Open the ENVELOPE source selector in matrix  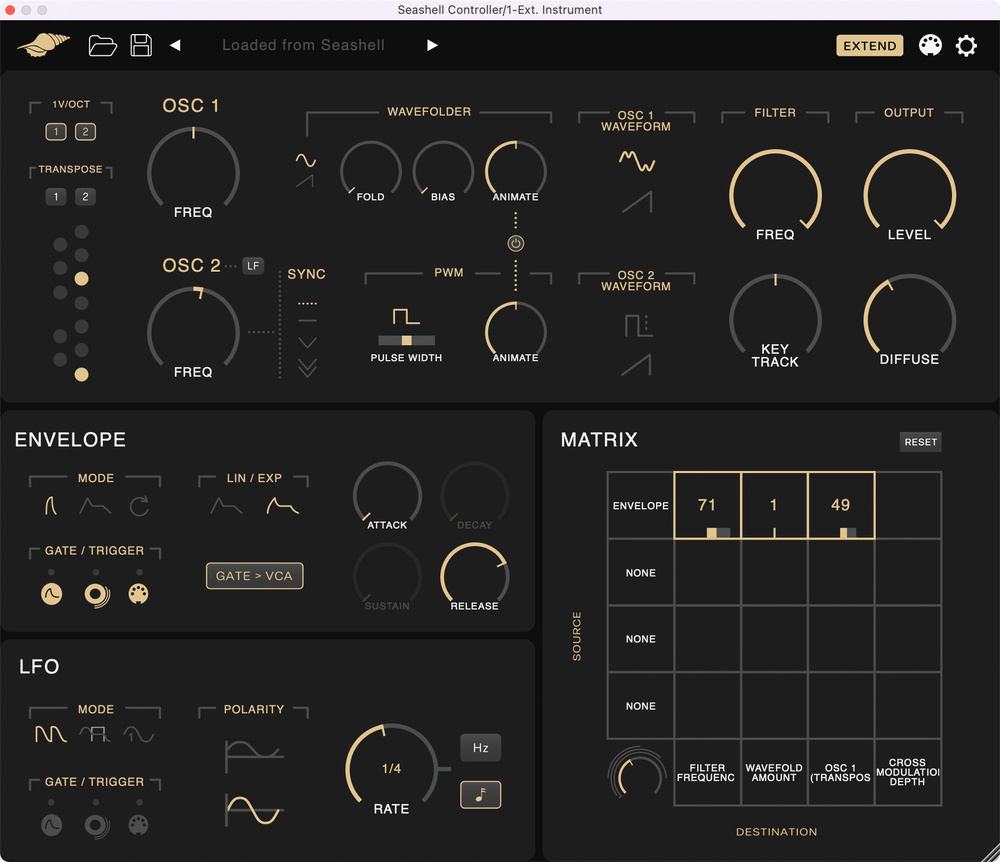(640, 506)
